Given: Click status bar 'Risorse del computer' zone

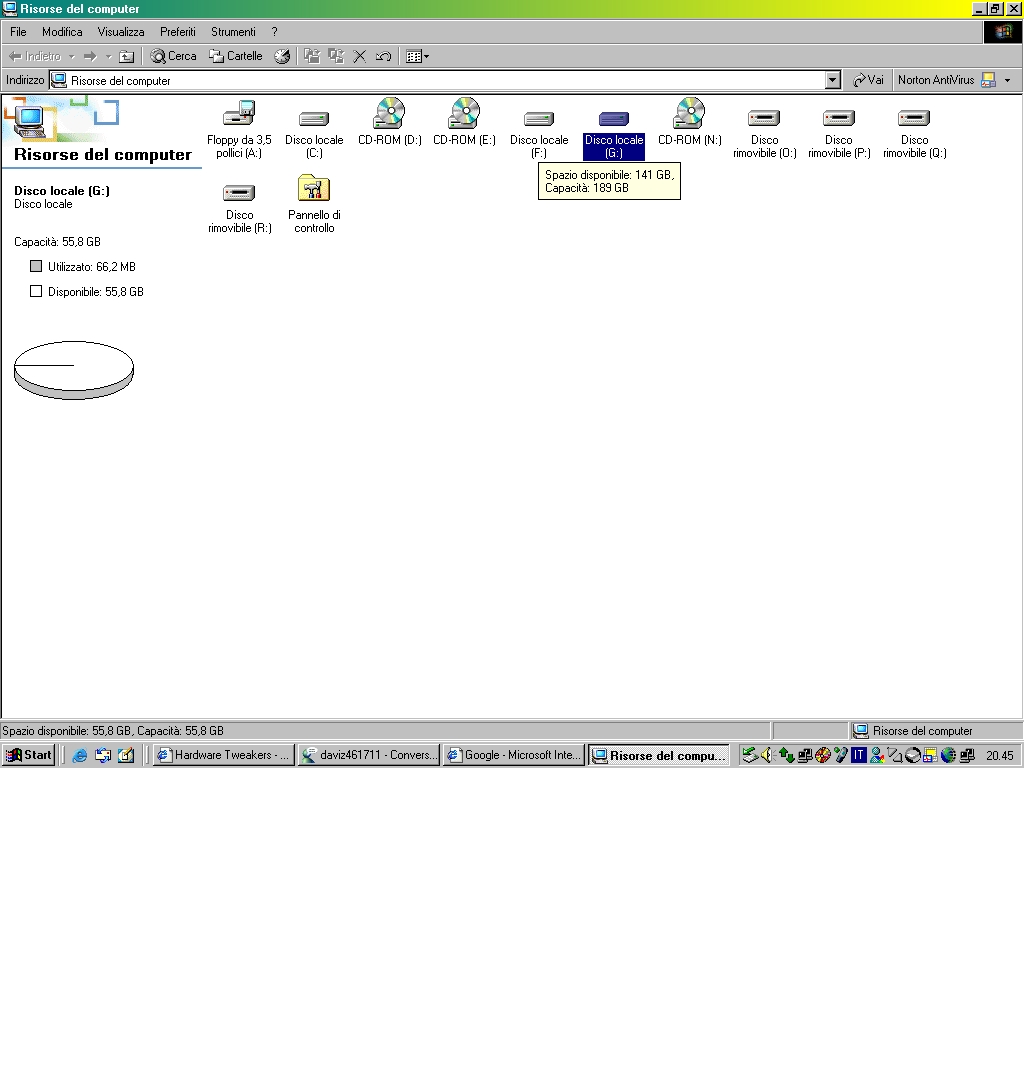Looking at the screenshot, I should (x=936, y=730).
